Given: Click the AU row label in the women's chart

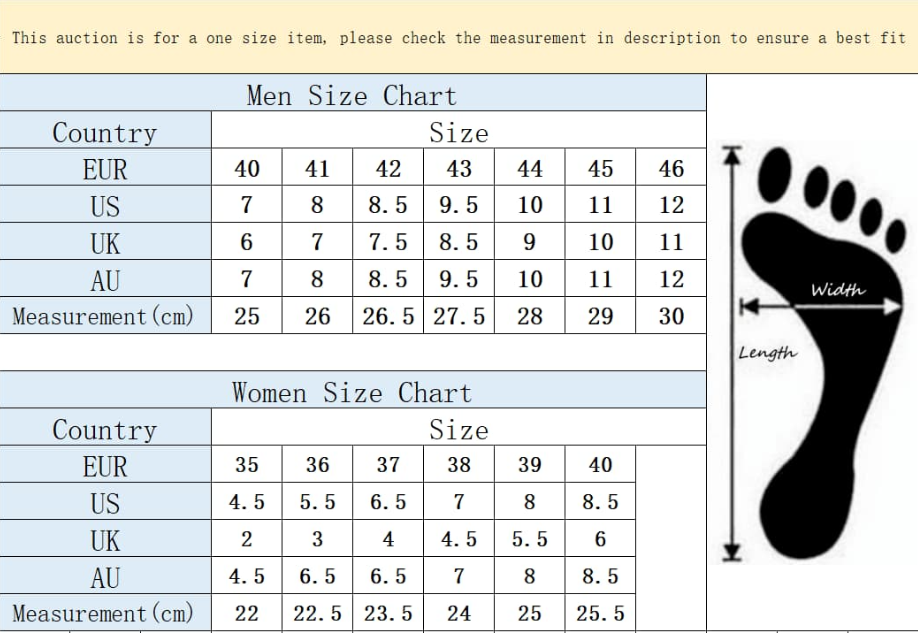Looking at the screenshot, I should pyautogui.click(x=105, y=577).
